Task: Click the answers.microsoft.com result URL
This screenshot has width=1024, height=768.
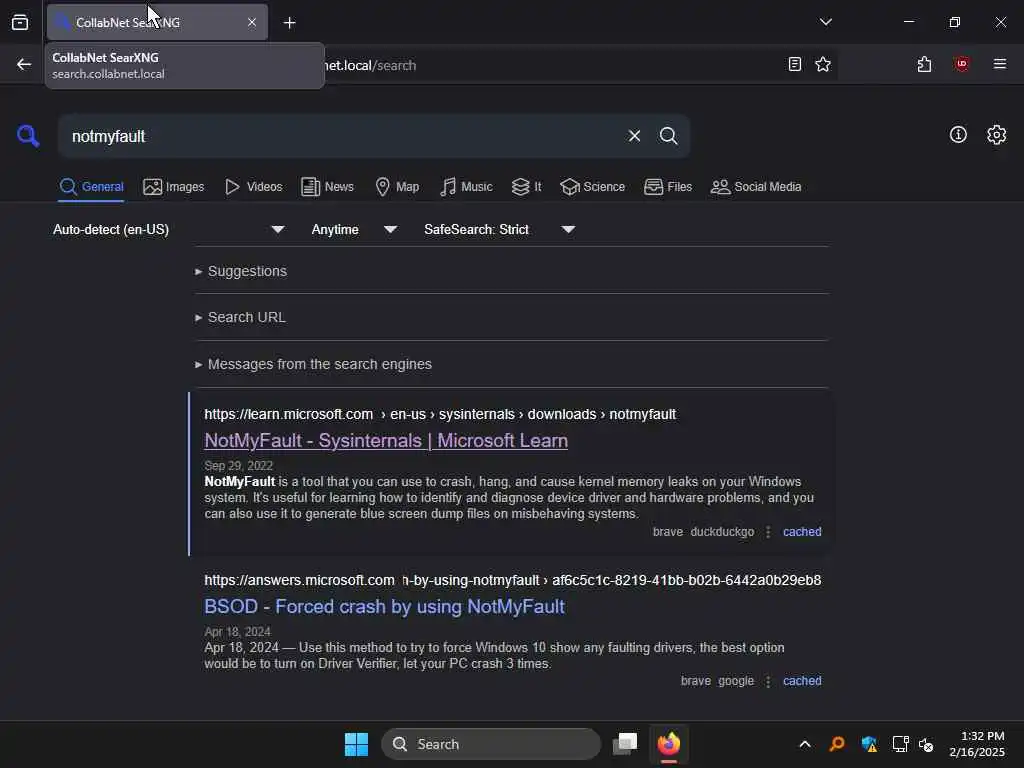Action: click(513, 580)
